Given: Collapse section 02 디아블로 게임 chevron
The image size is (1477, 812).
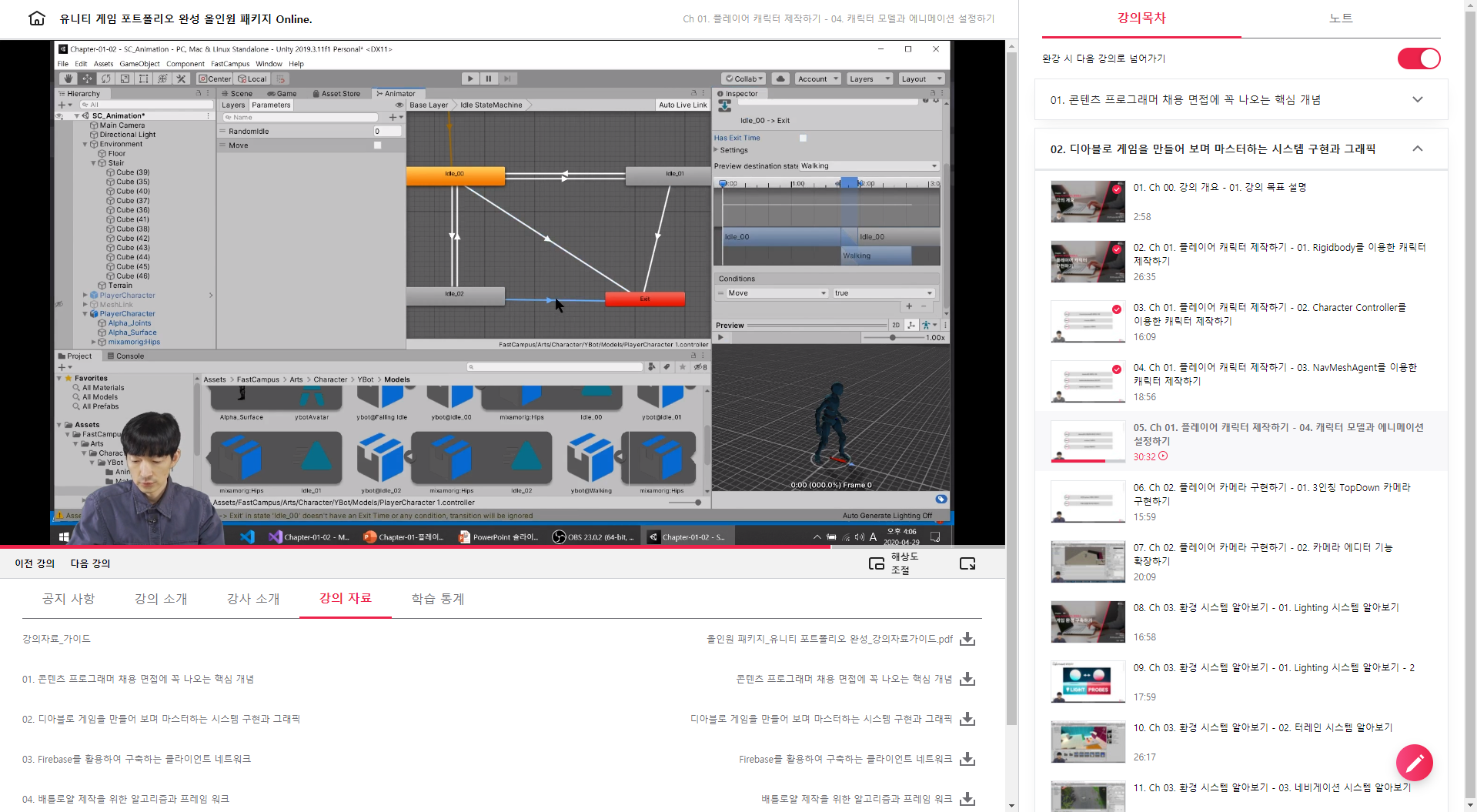Looking at the screenshot, I should coord(1418,149).
